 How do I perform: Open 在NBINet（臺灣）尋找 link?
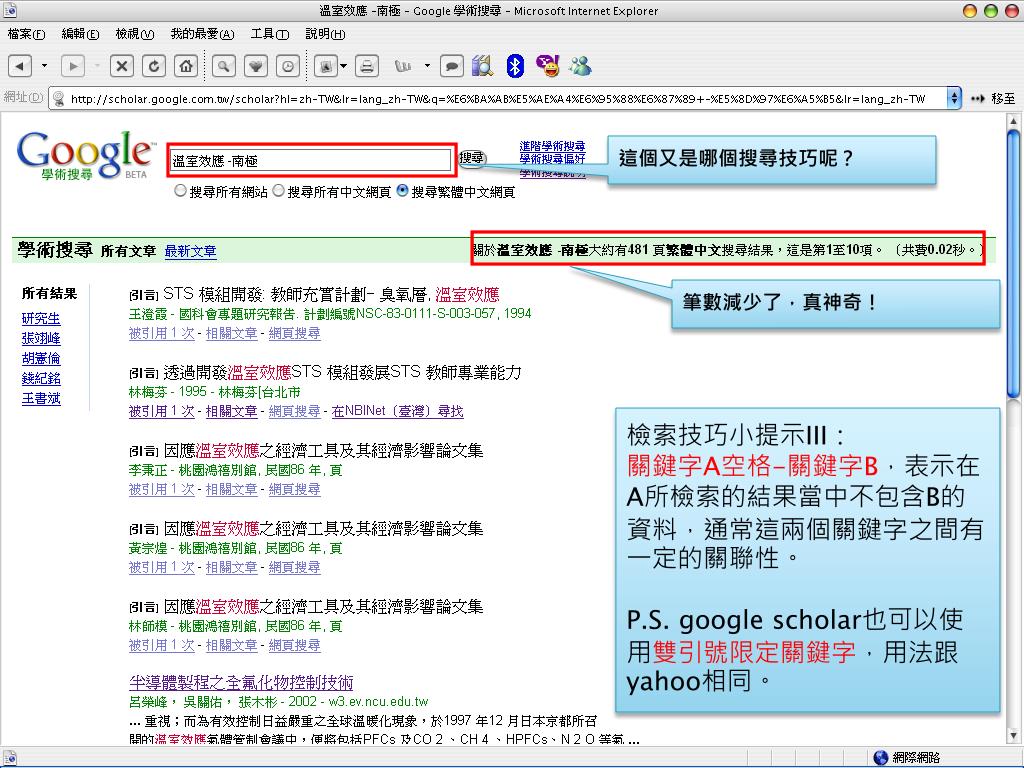click(397, 411)
